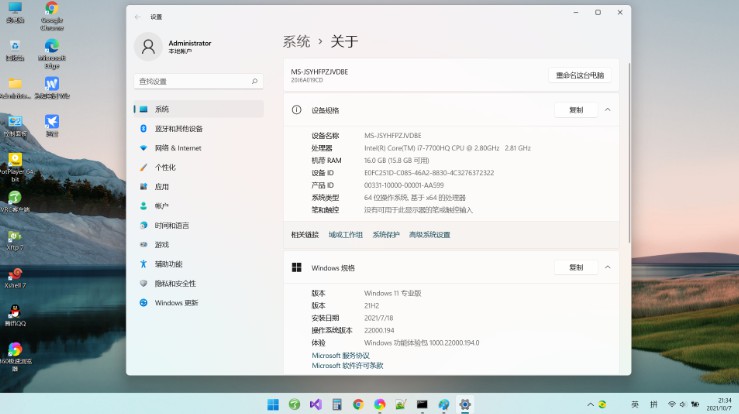The height and width of the screenshot is (414, 739).
Task: Open the PotPlayer 64 bit desktop shortcut
Action: coord(16,167)
